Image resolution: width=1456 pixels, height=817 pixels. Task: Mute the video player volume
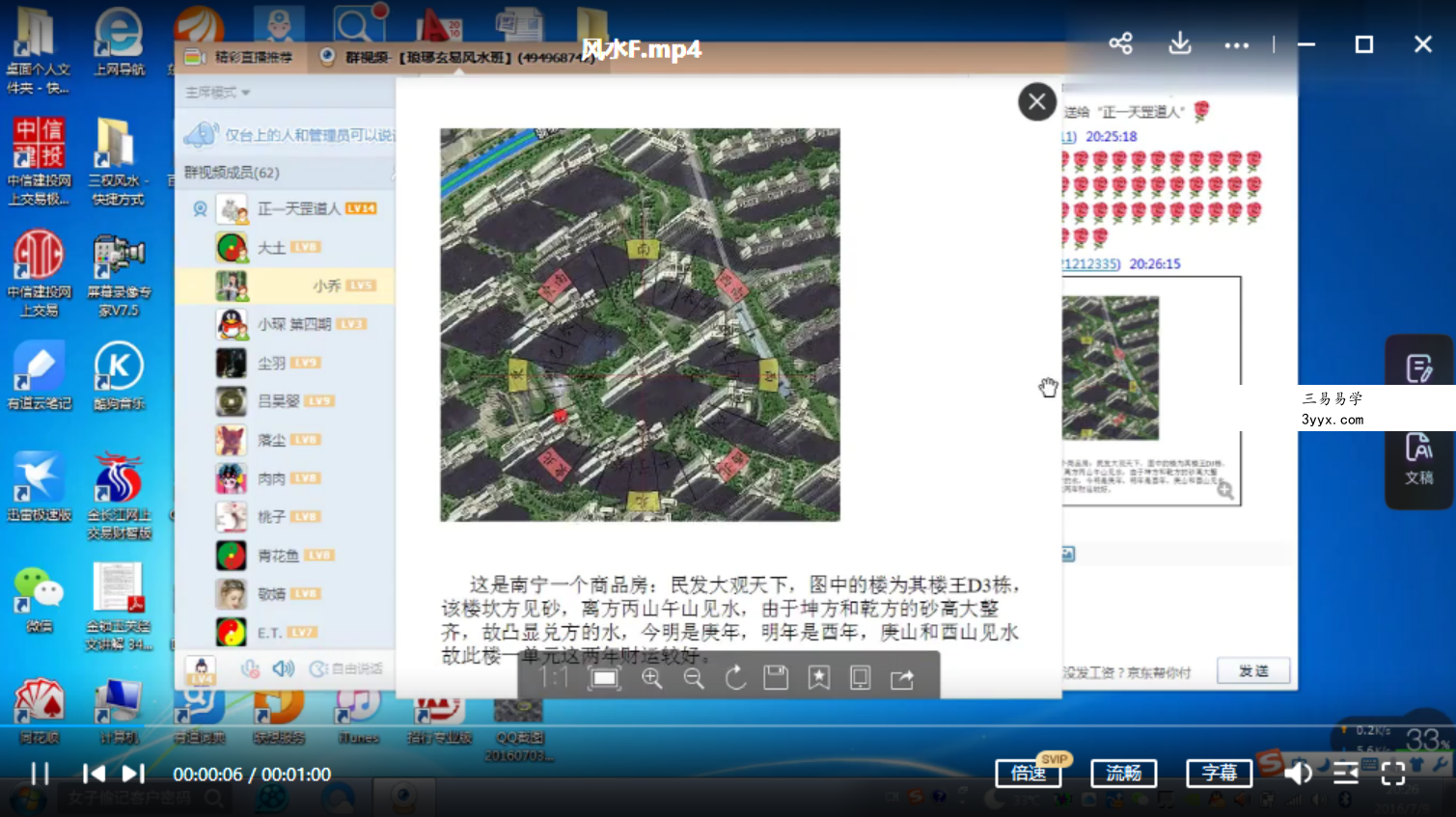[1298, 773]
